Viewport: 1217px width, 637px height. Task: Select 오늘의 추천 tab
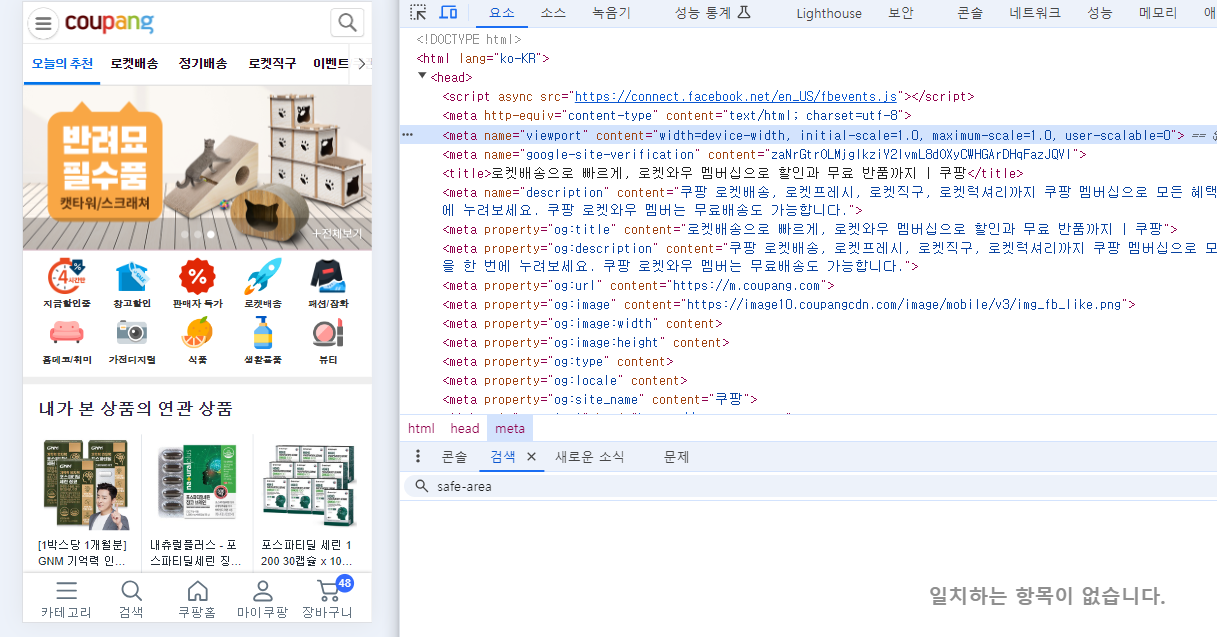pyautogui.click(x=62, y=63)
